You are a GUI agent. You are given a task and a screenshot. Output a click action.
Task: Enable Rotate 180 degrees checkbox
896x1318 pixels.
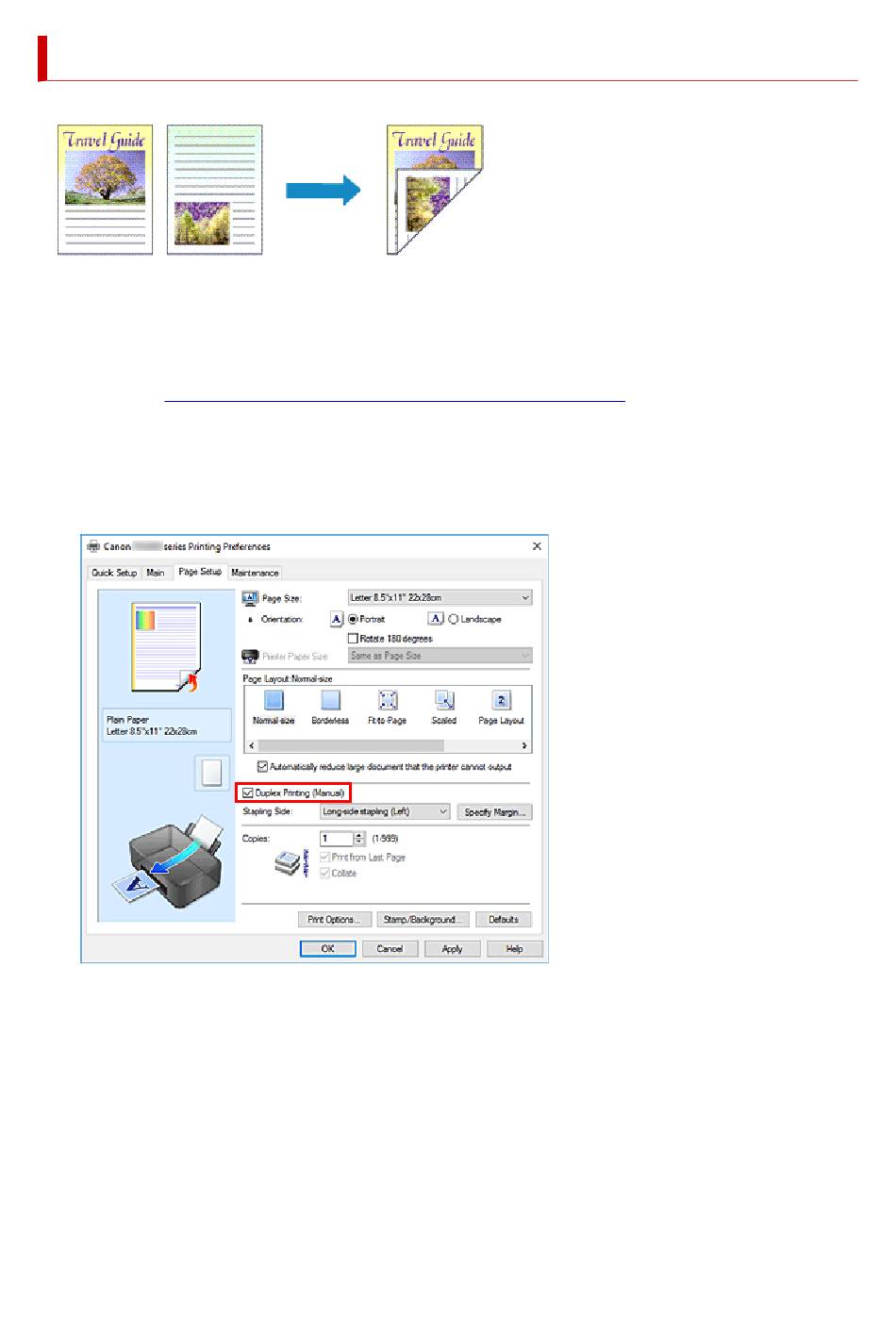pyautogui.click(x=354, y=639)
